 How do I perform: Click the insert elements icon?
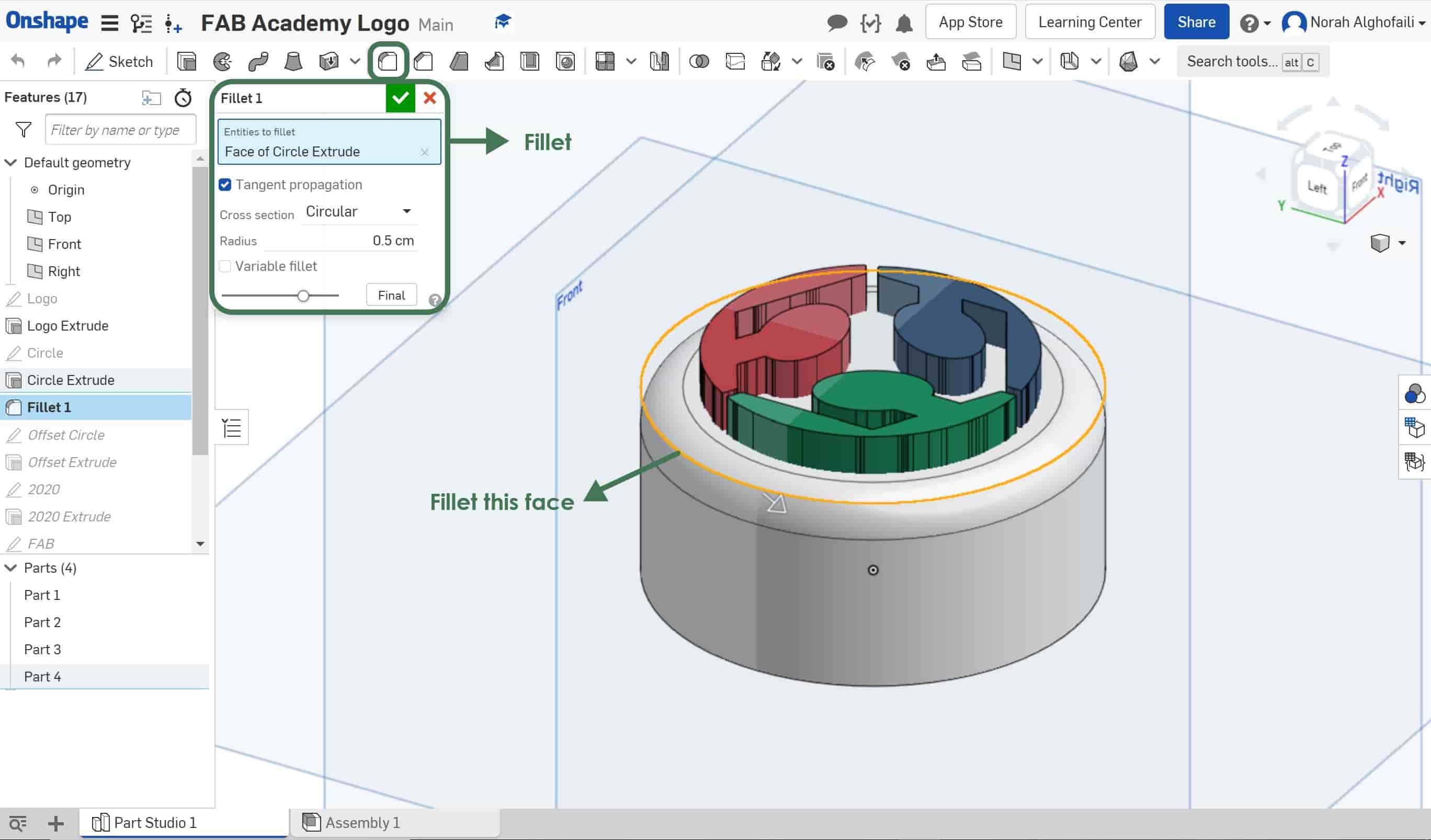point(173,24)
